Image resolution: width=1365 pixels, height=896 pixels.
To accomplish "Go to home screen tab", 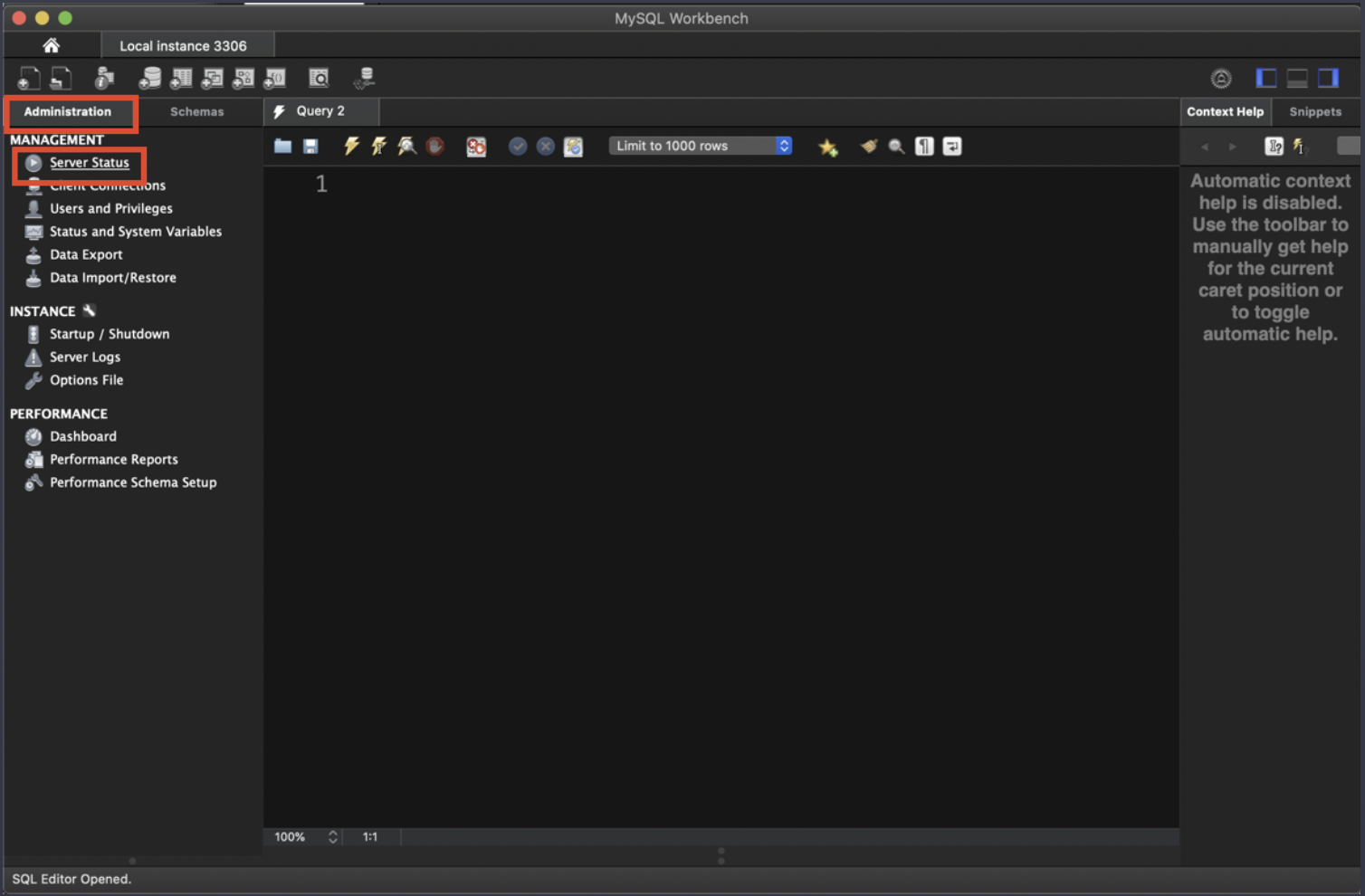I will (52, 45).
